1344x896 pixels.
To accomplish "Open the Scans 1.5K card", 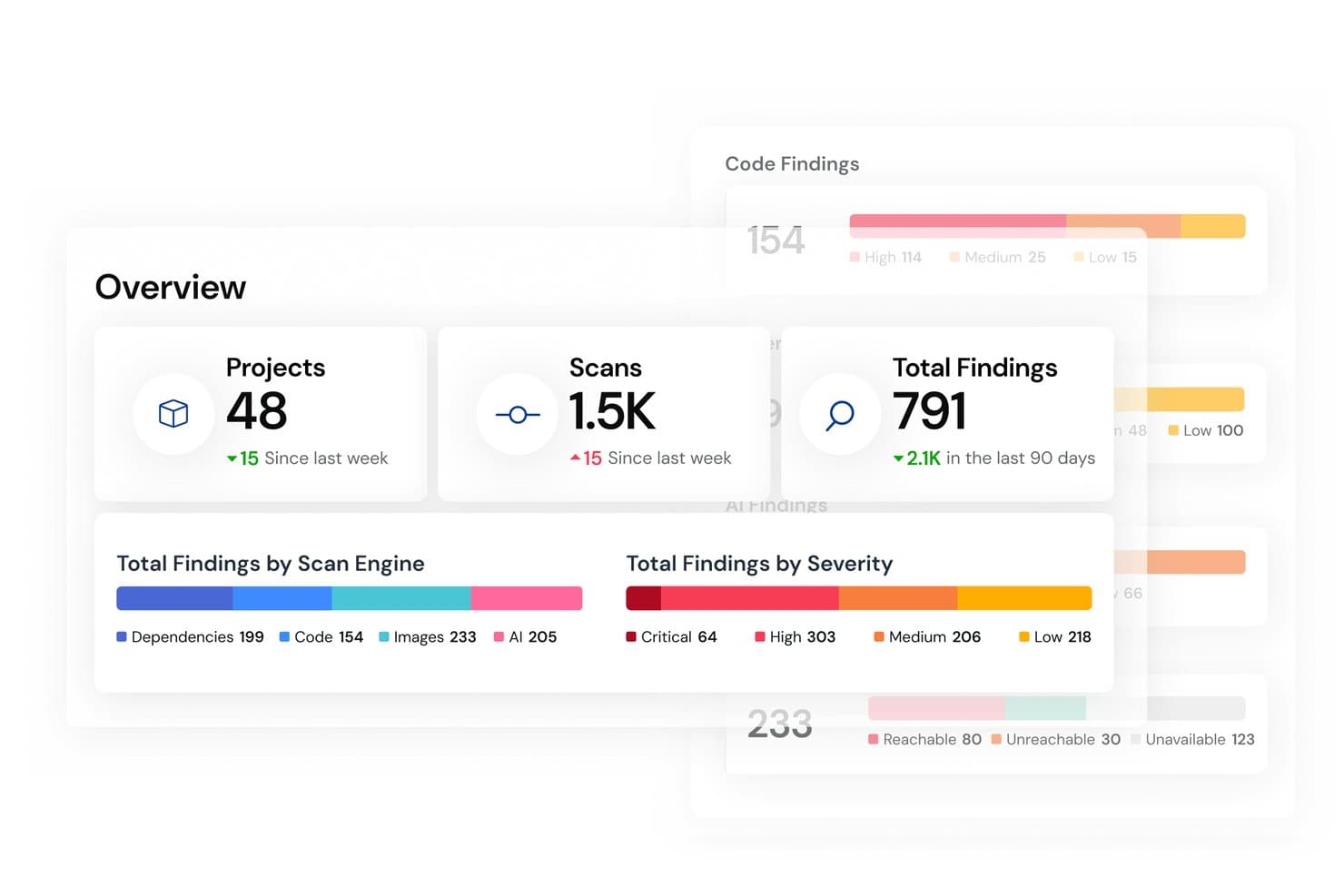I will coord(604,414).
